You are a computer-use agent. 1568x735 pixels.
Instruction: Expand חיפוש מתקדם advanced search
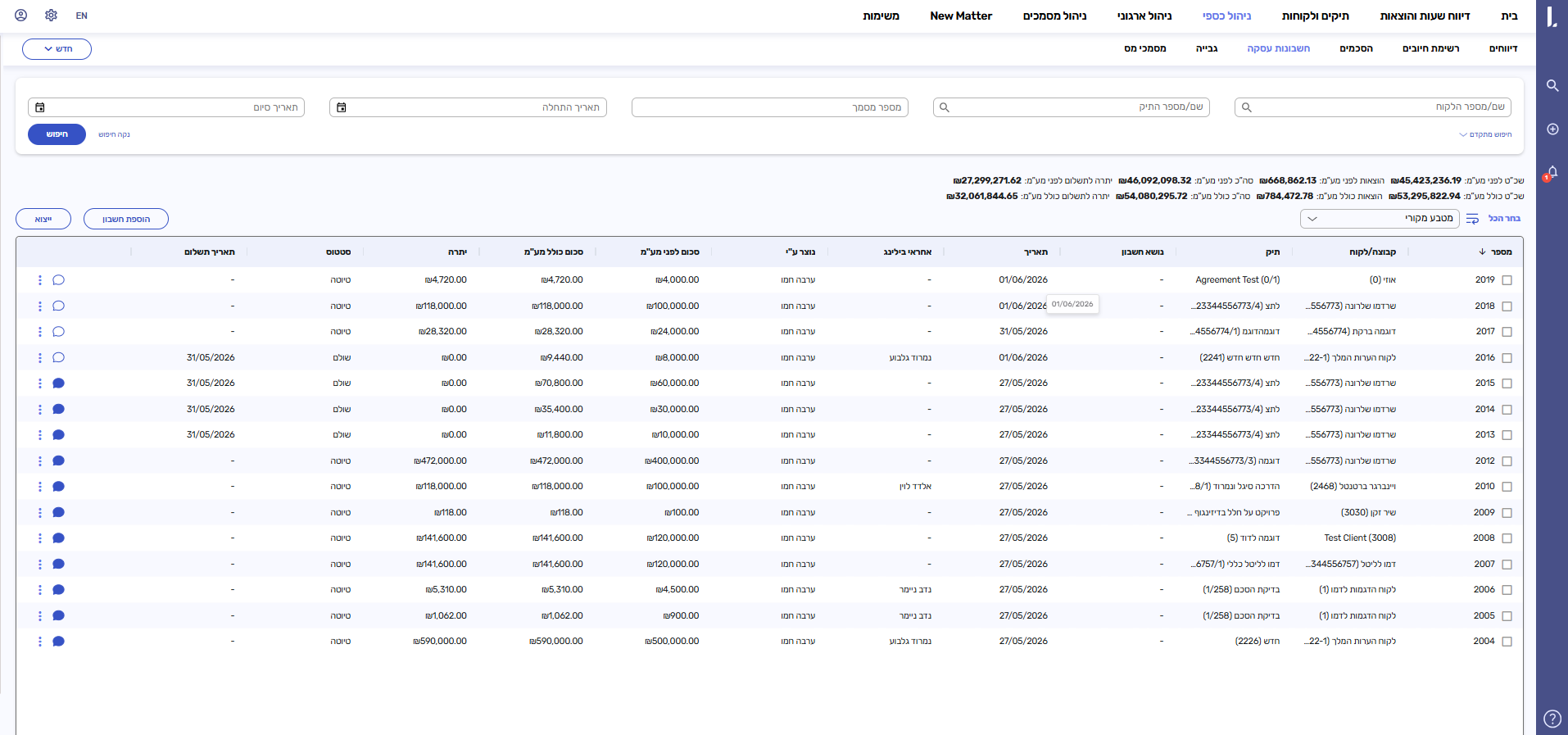click(1485, 134)
